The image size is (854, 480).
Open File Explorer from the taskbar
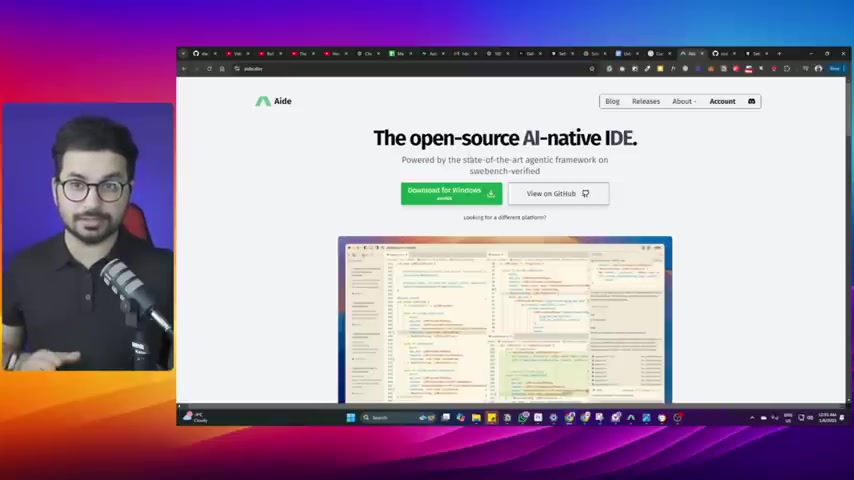pos(476,417)
